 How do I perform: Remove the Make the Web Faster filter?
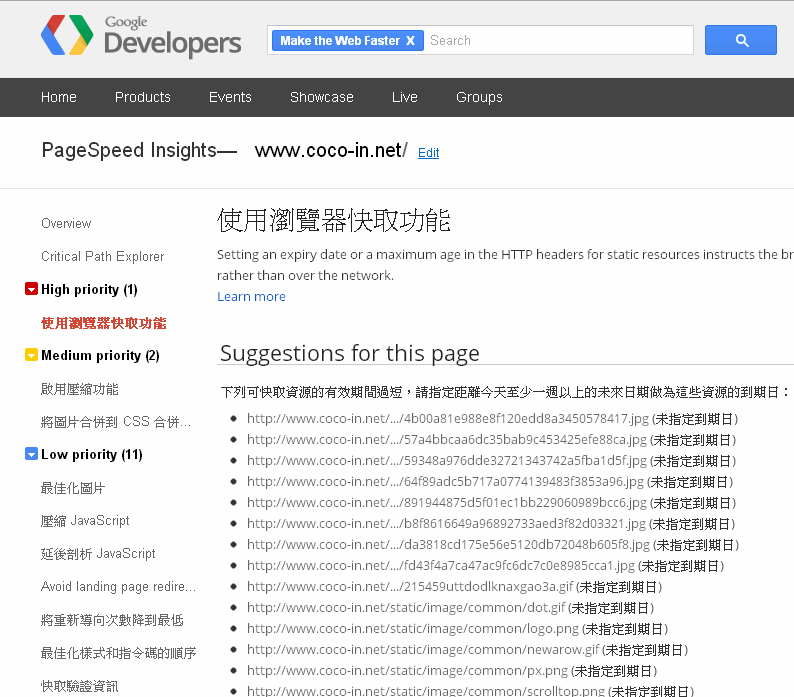[x=410, y=41]
